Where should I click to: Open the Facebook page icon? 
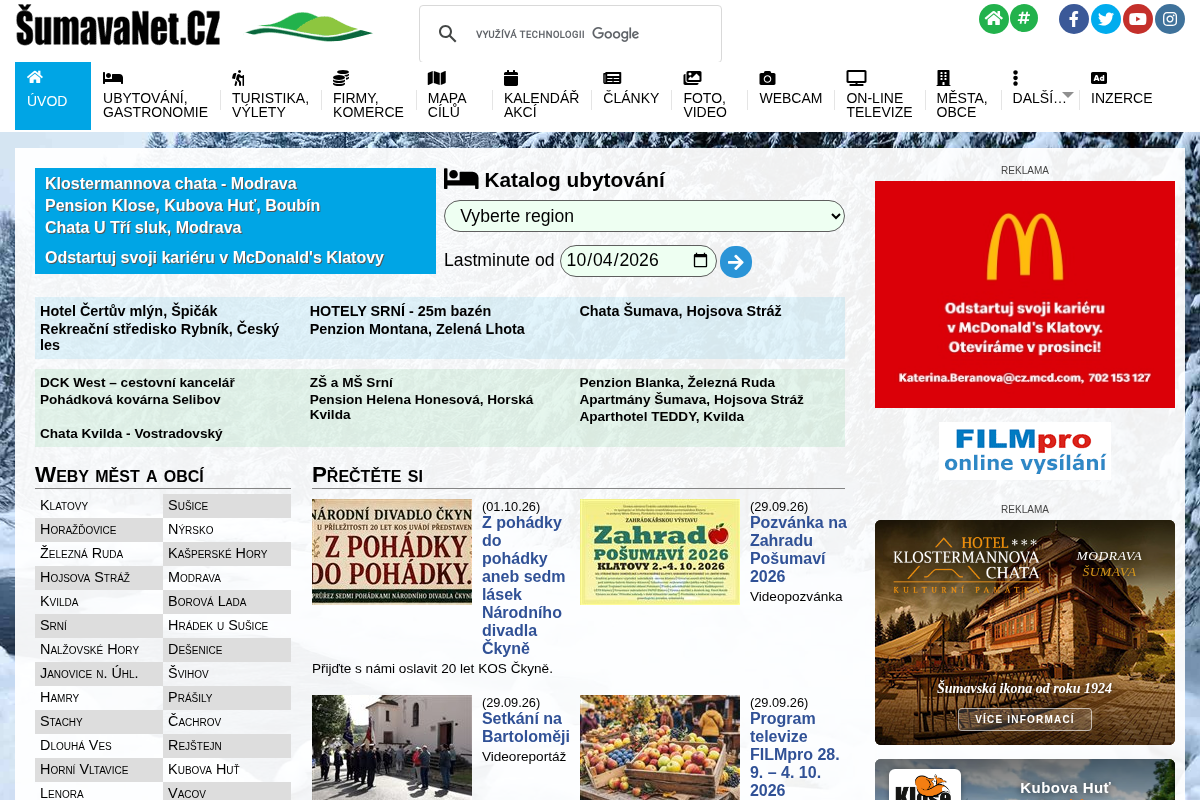tap(1074, 19)
